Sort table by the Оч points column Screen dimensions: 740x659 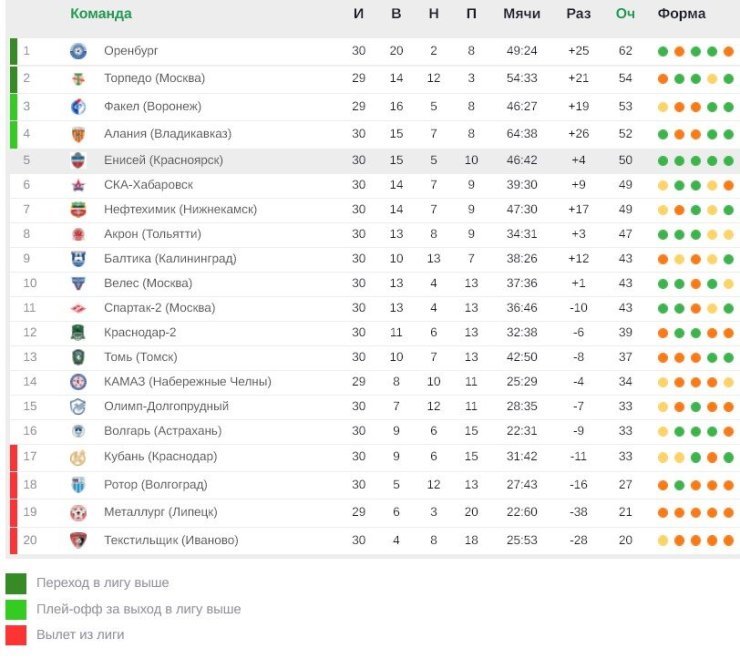[625, 14]
